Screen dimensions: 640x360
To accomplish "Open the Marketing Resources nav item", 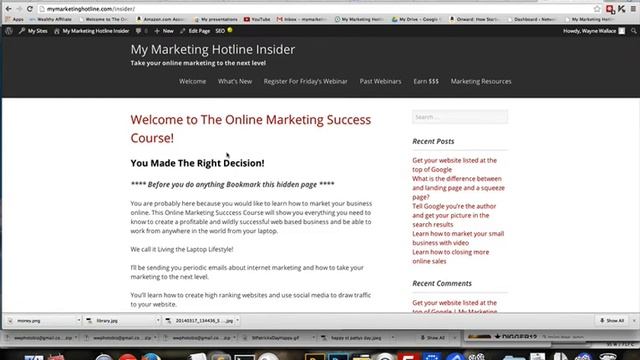I will coord(481,81).
